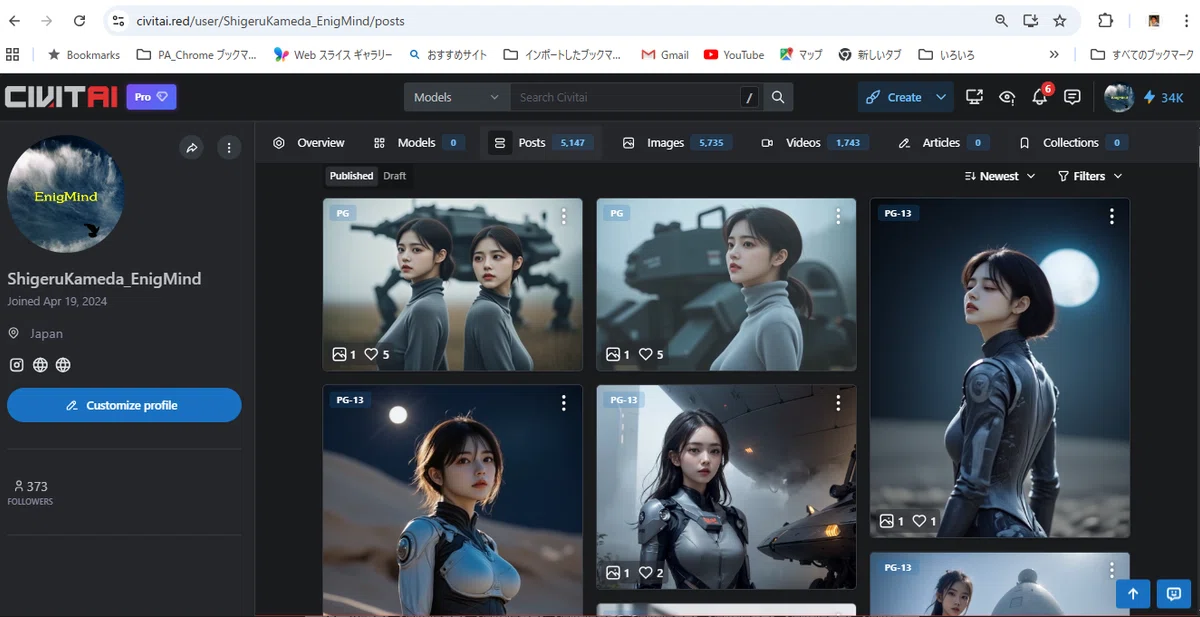The height and width of the screenshot is (617, 1200).
Task: Open user avatar menu in header
Action: pos(1119,97)
